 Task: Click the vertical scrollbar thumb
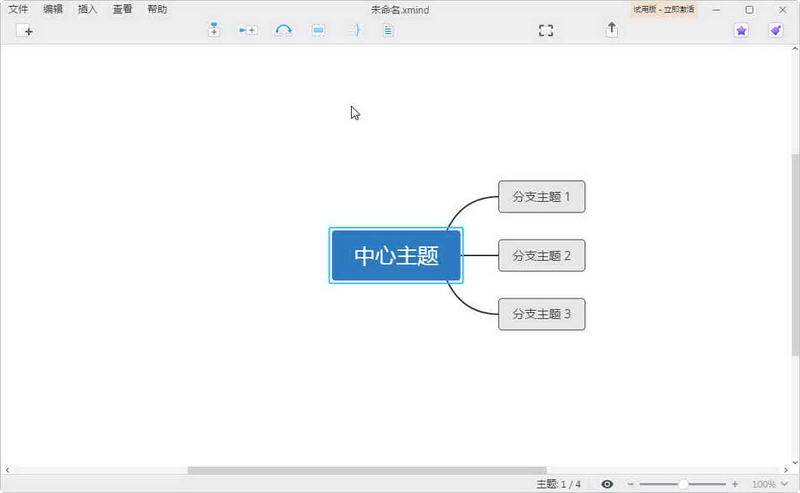795,254
